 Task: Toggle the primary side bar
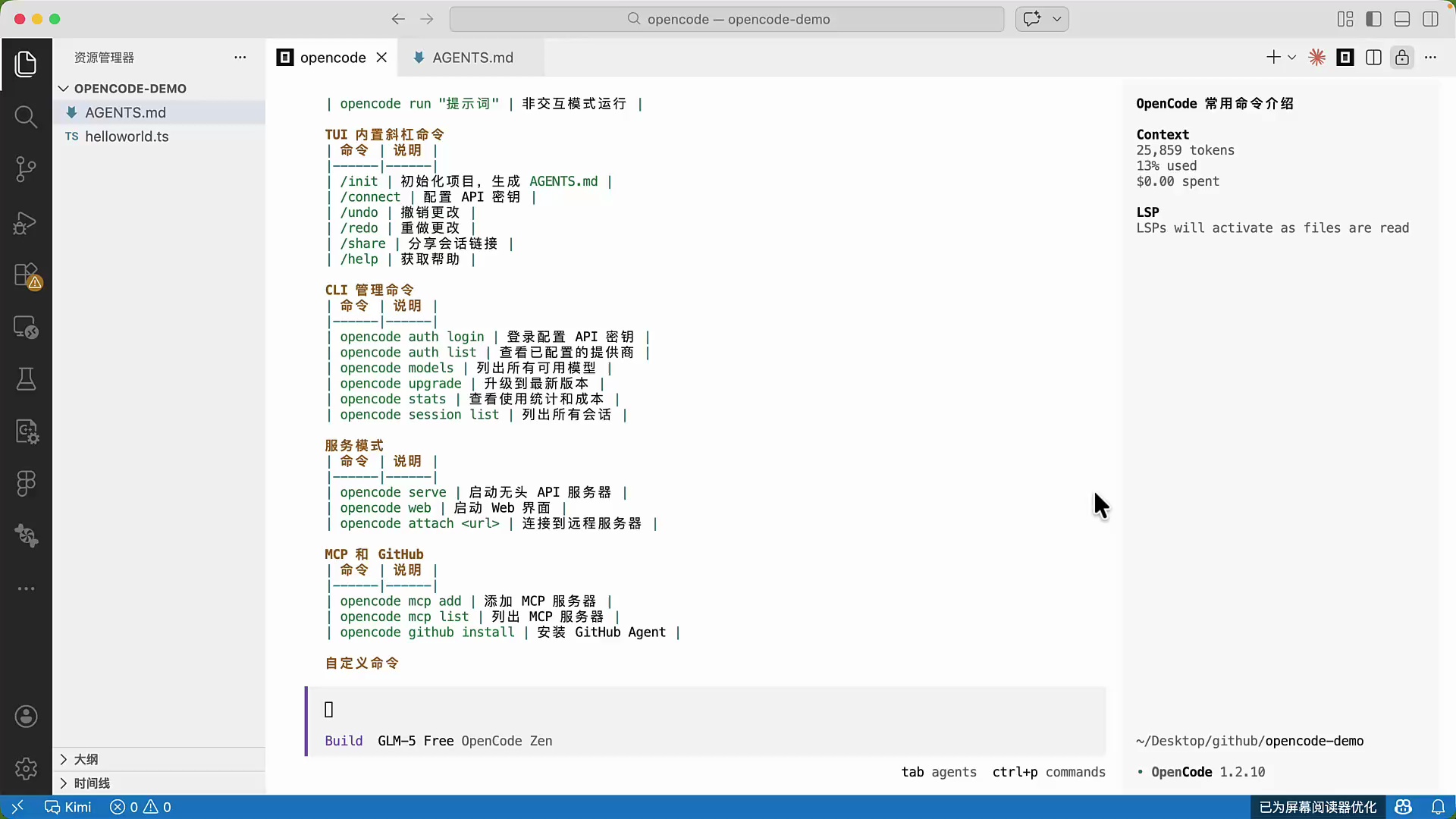coord(1373,19)
